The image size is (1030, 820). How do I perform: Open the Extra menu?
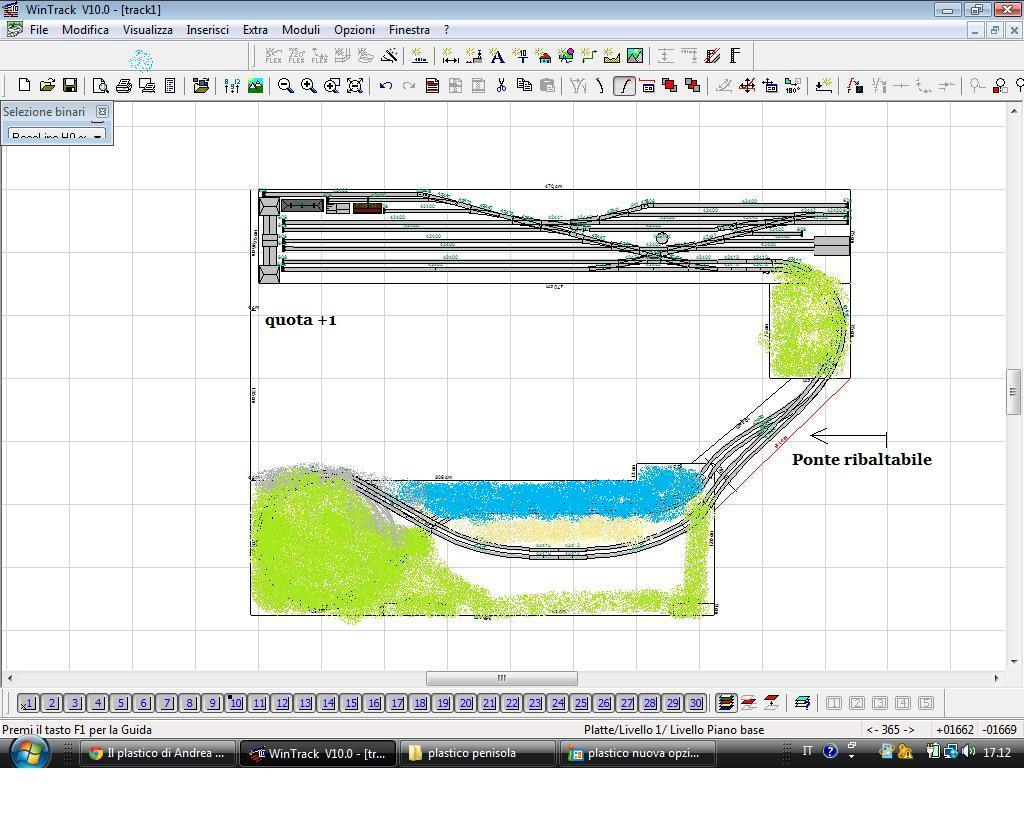(x=255, y=30)
